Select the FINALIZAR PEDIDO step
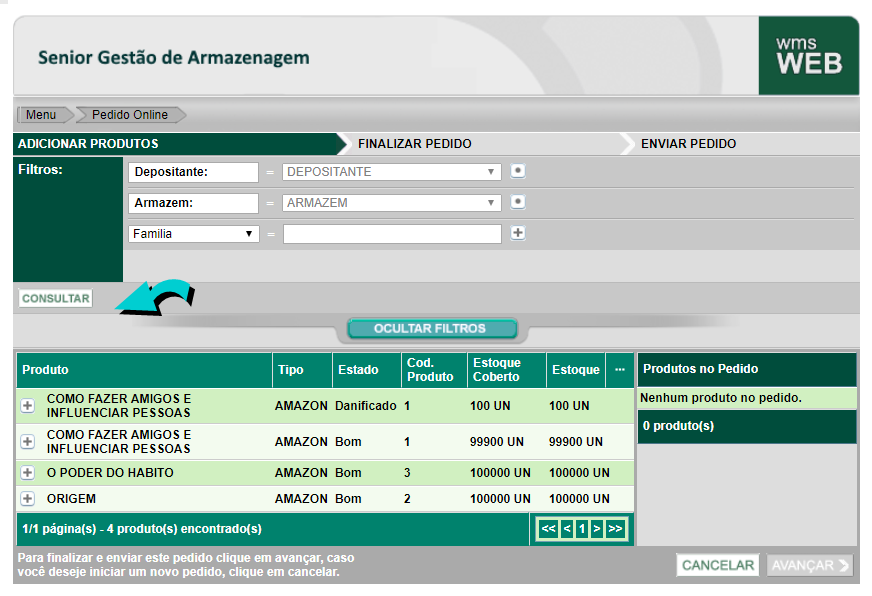 tap(484, 144)
